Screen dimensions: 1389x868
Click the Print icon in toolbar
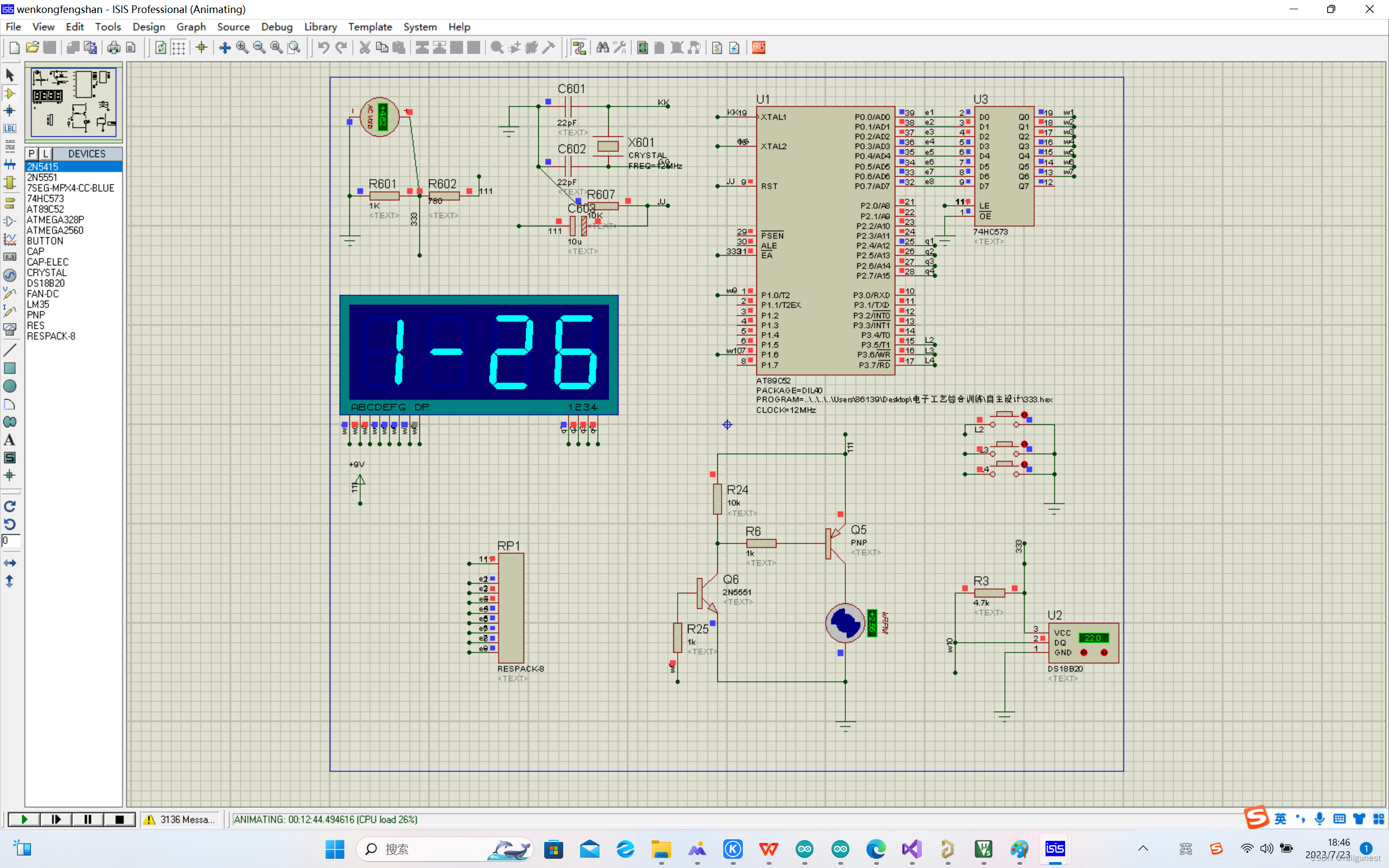click(113, 48)
